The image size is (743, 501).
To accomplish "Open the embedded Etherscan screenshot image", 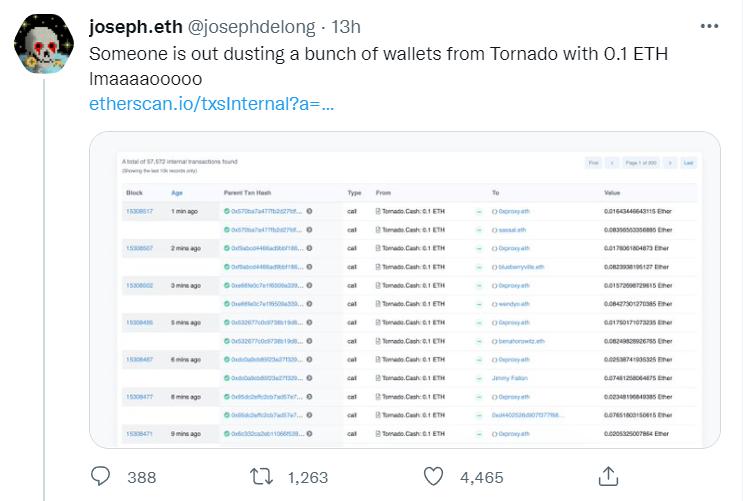I will (405, 290).
